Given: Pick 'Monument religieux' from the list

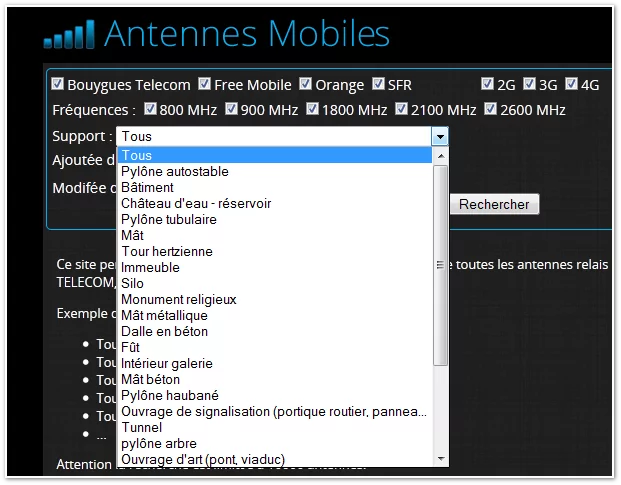Looking at the screenshot, I should 179,299.
